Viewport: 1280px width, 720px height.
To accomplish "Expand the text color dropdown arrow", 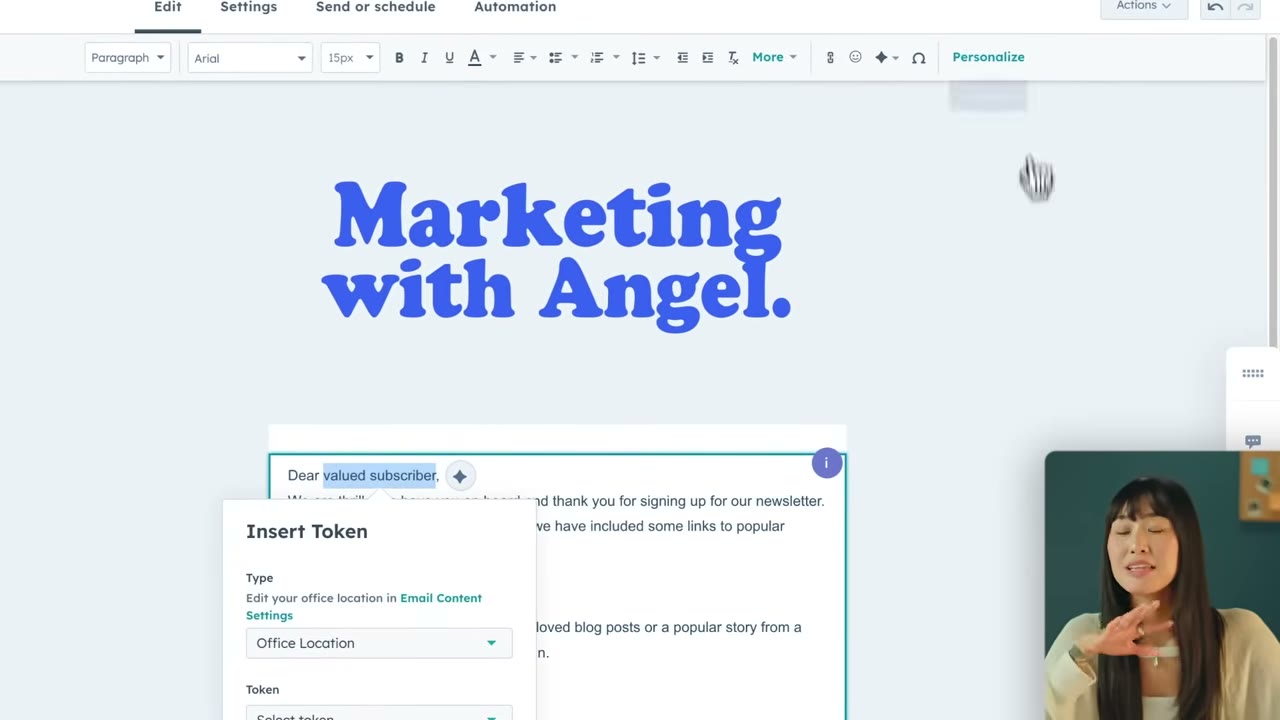I will click(x=492, y=58).
